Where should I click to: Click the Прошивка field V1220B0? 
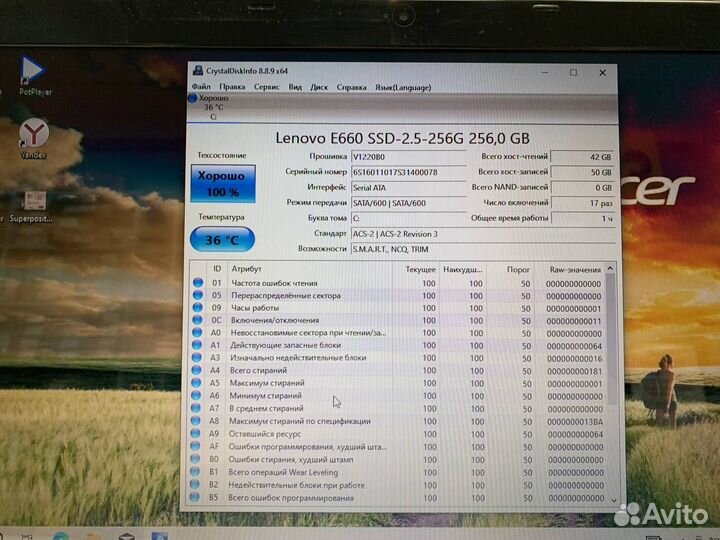pyautogui.click(x=408, y=157)
